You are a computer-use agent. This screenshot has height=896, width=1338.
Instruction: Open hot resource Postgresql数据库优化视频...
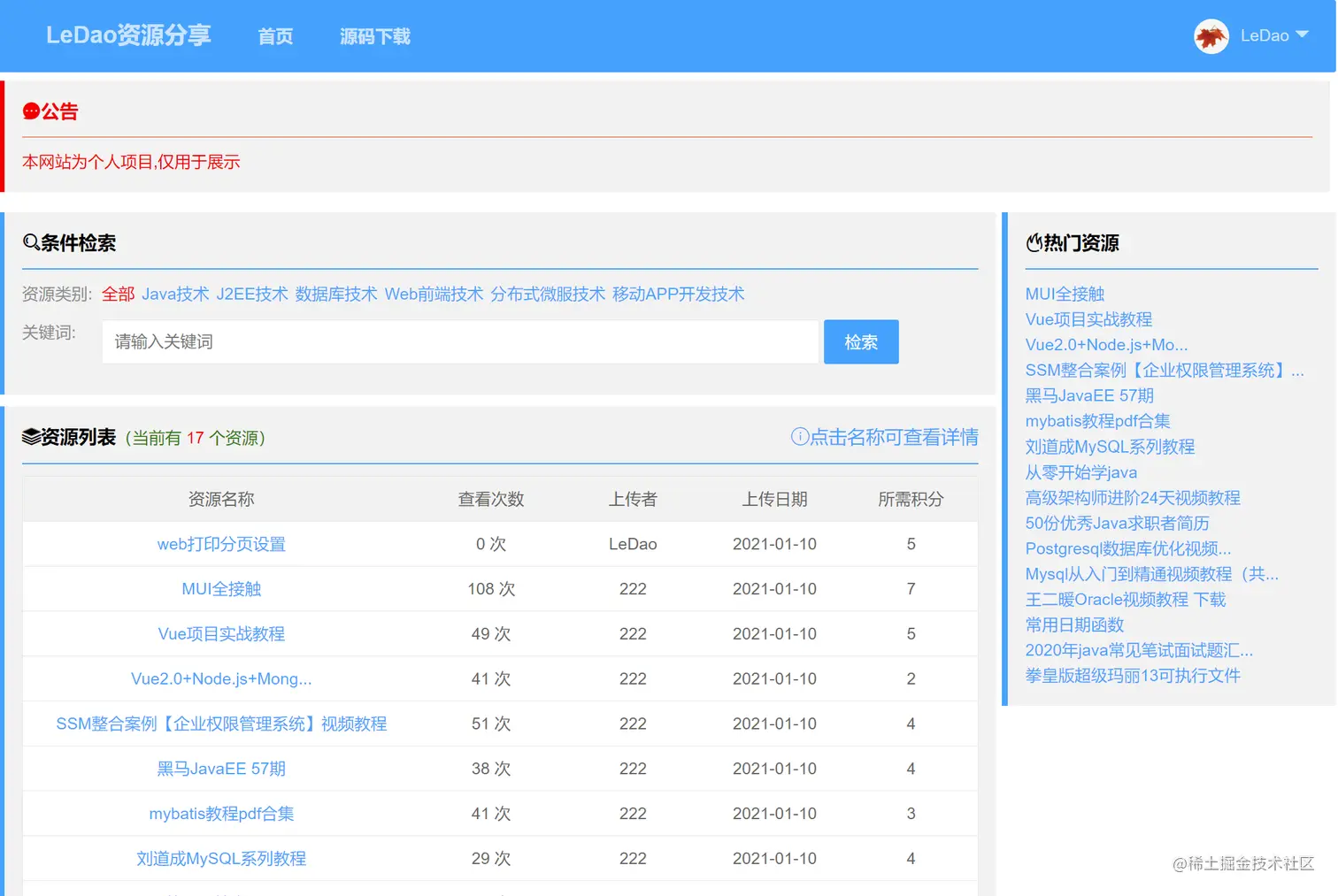coord(1128,548)
